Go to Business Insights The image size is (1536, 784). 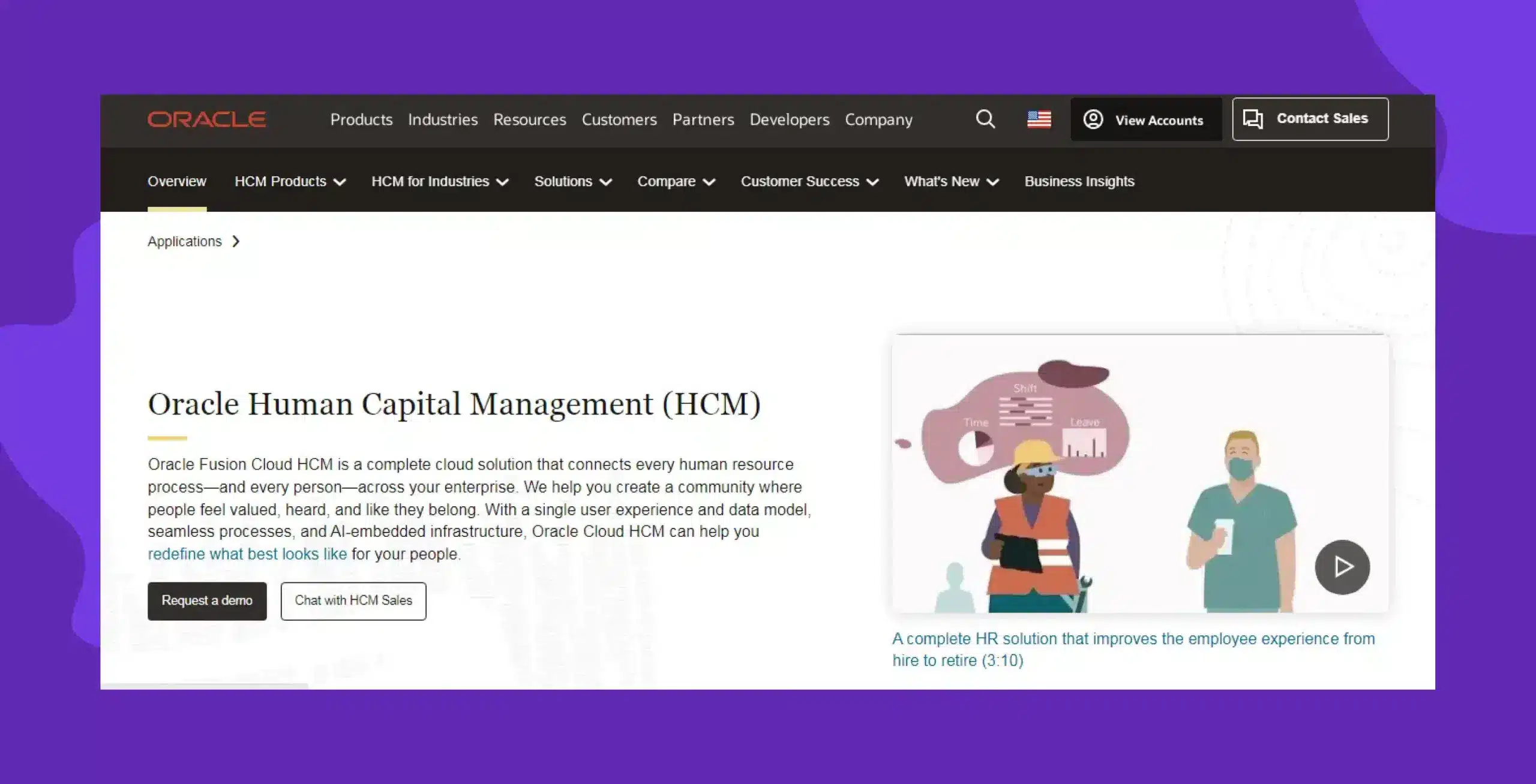pos(1079,181)
